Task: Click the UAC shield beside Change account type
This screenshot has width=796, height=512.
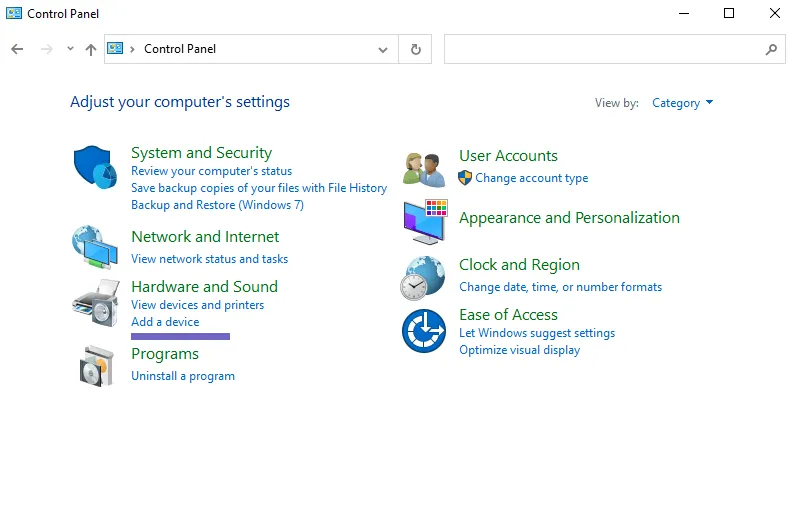Action: 465,178
